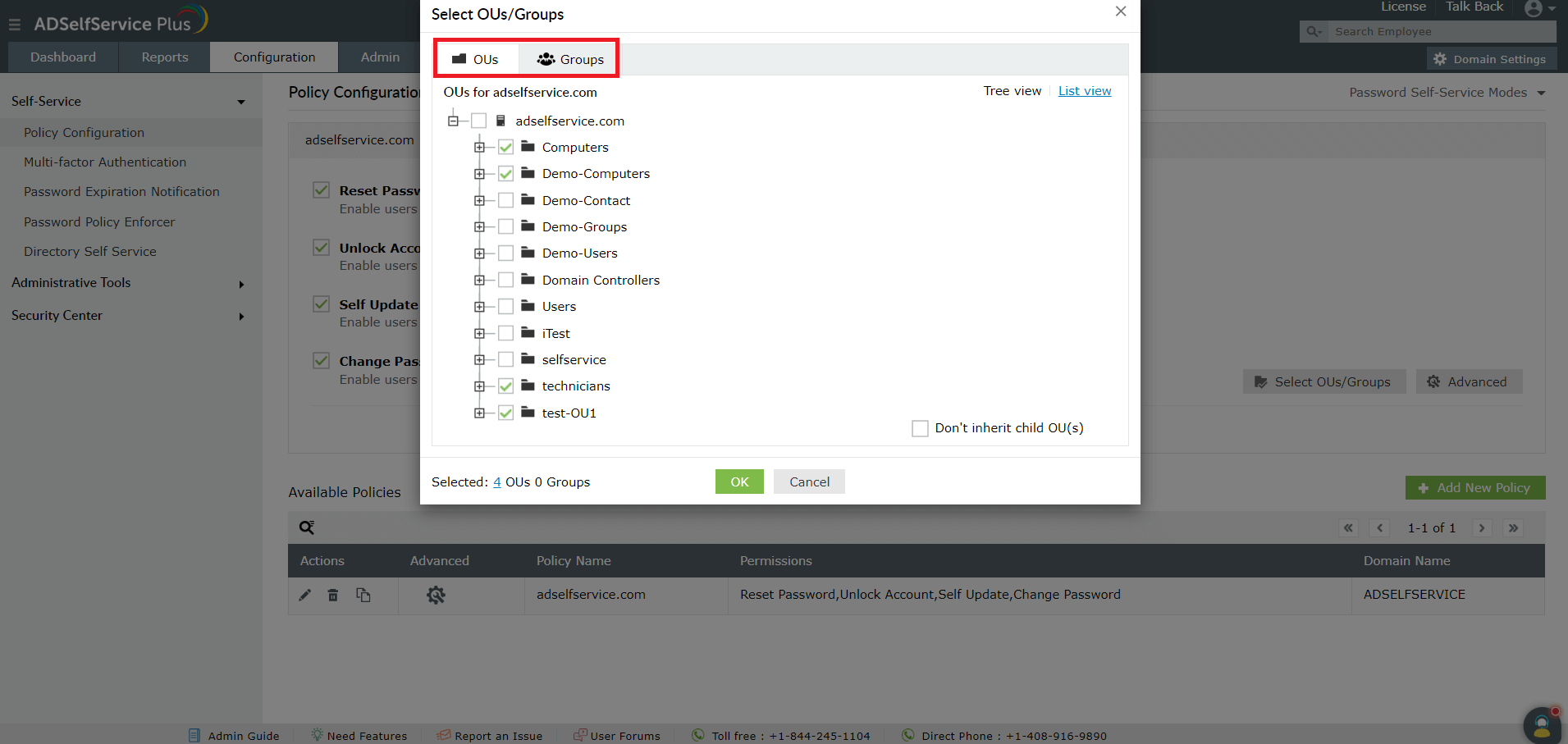
Task: Switch to the Groups tab
Action: (569, 59)
